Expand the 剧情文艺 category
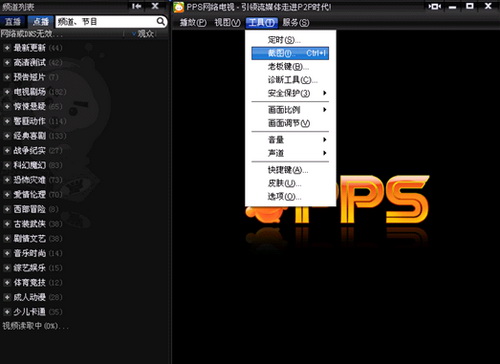The width and height of the screenshot is (500, 364). pos(6,239)
